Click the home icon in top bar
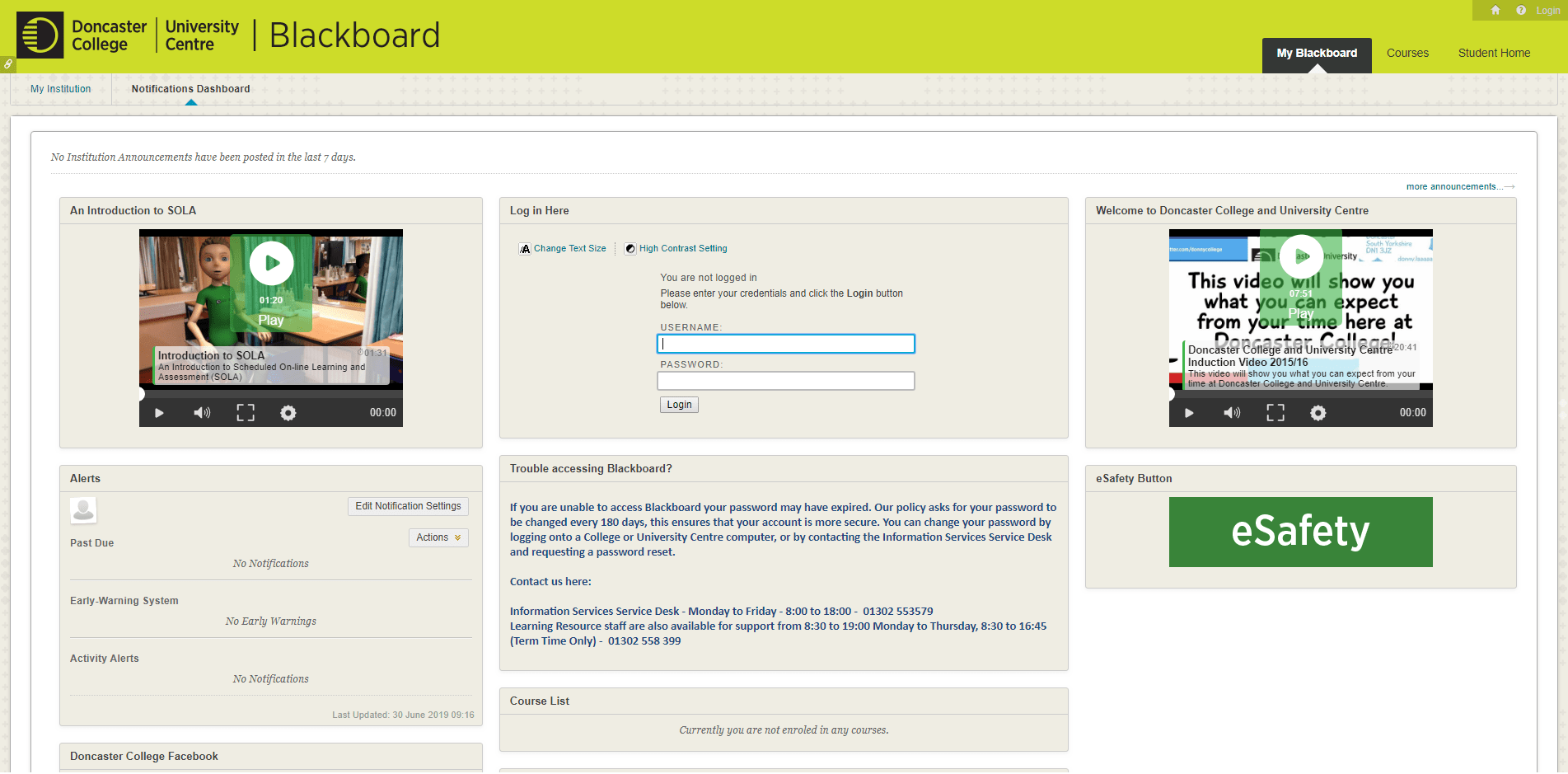Viewport: 1568px width, 774px height. [x=1495, y=11]
